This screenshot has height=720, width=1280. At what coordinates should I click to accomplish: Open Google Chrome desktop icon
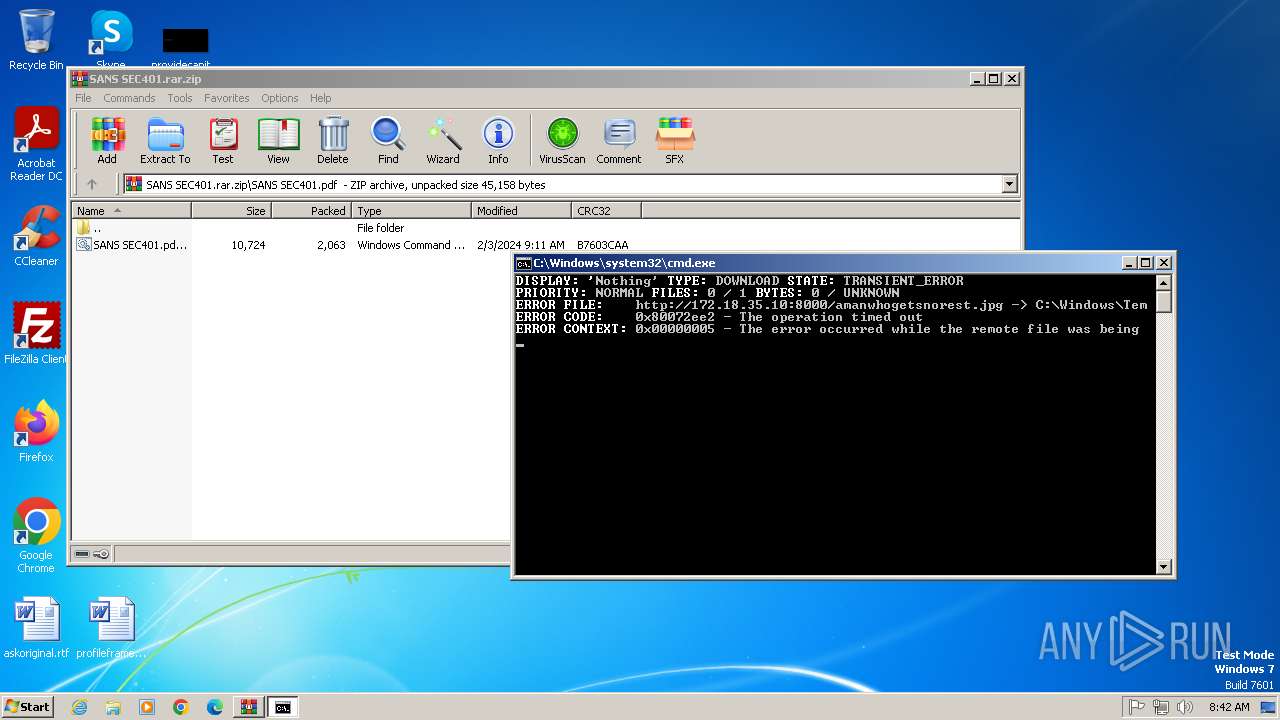pos(36,536)
